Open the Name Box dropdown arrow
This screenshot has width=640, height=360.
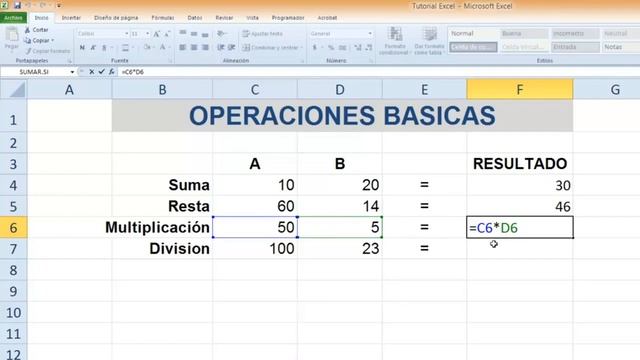72,72
